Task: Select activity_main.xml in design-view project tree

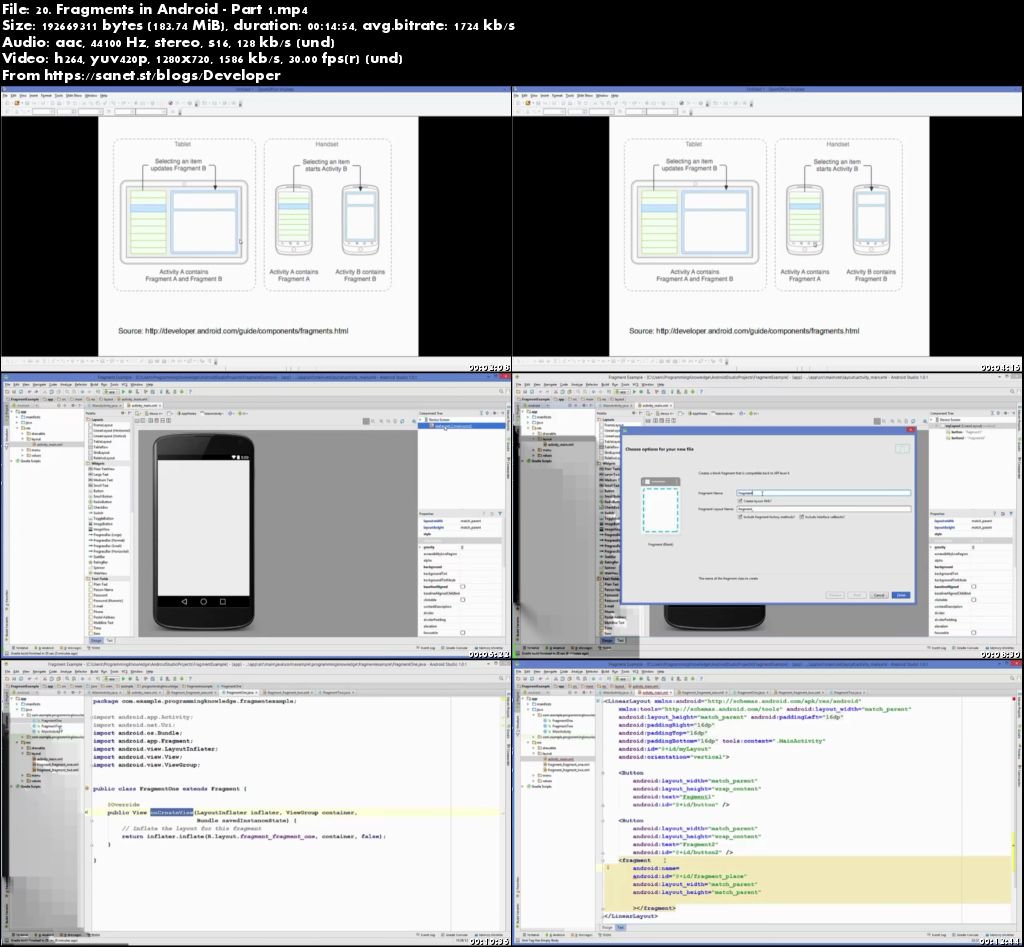Action: click(48, 444)
